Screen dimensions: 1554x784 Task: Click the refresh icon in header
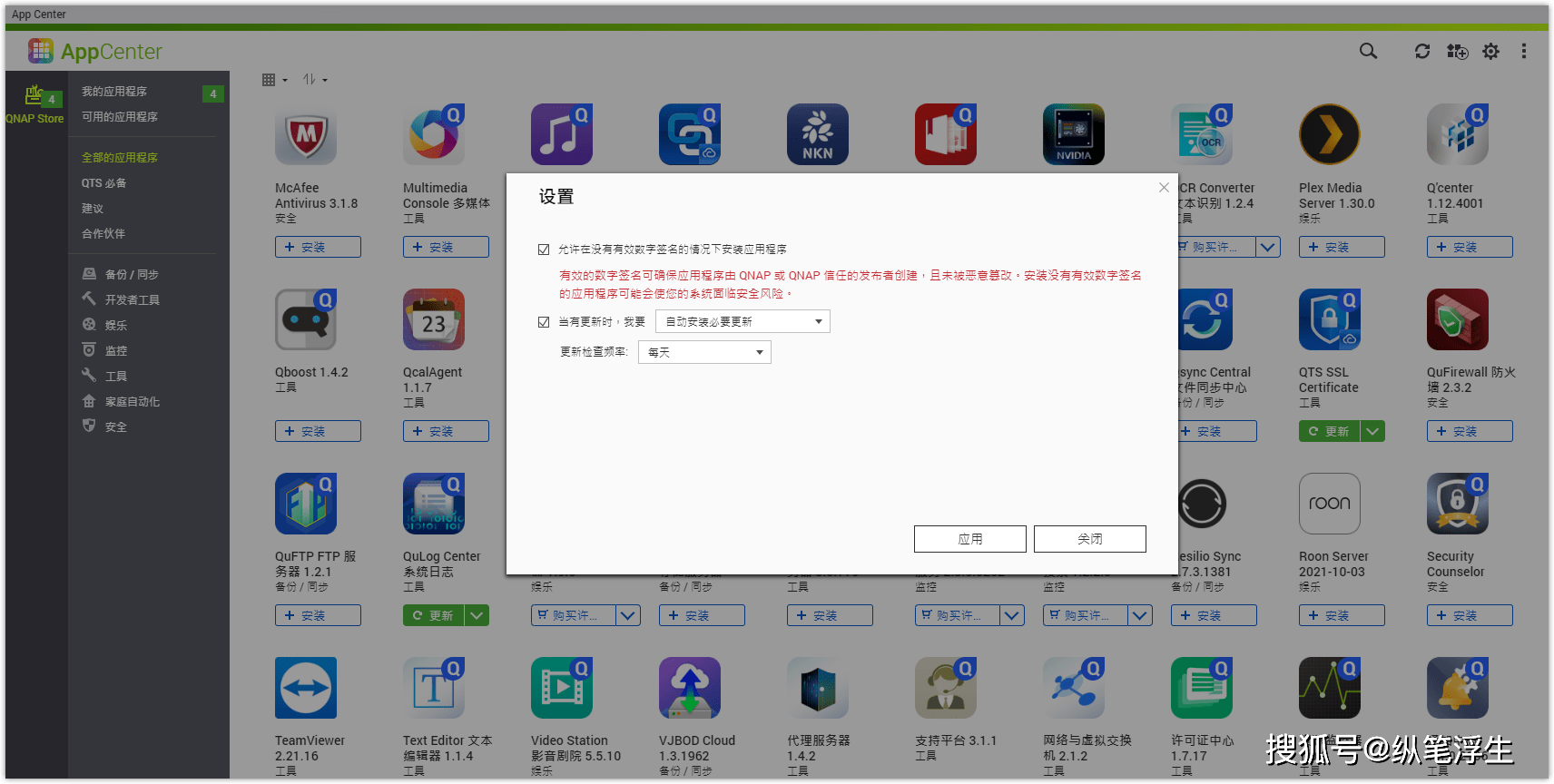point(1422,52)
